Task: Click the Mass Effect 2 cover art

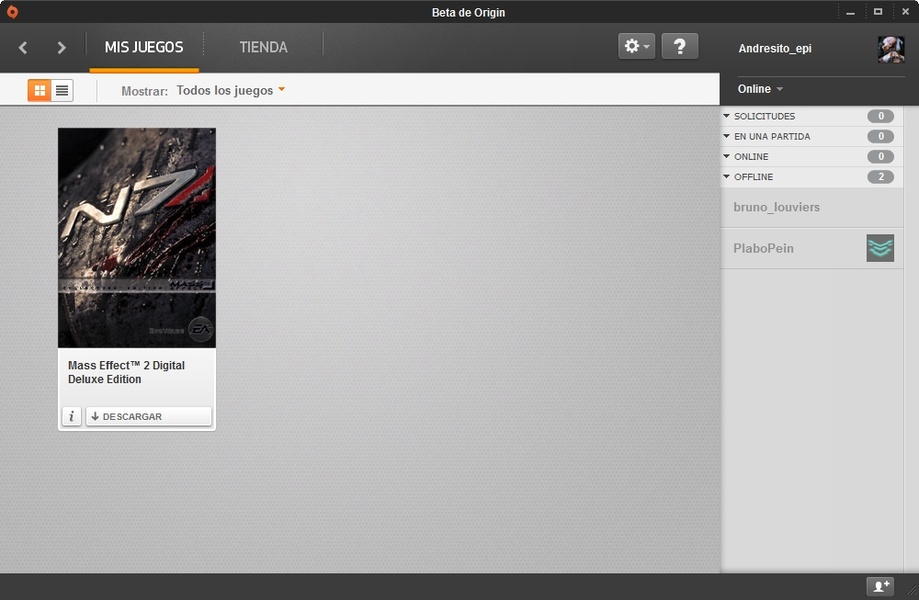Action: (x=137, y=238)
